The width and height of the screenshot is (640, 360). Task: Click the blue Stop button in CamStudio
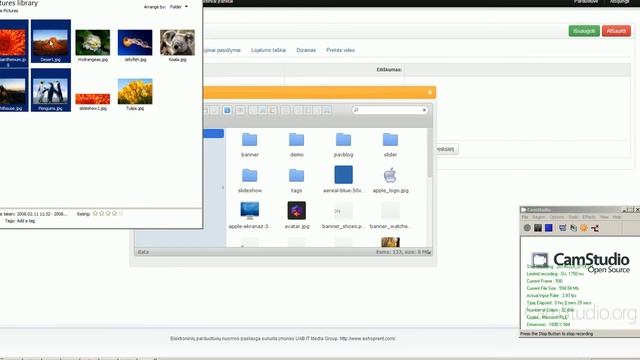click(x=549, y=228)
